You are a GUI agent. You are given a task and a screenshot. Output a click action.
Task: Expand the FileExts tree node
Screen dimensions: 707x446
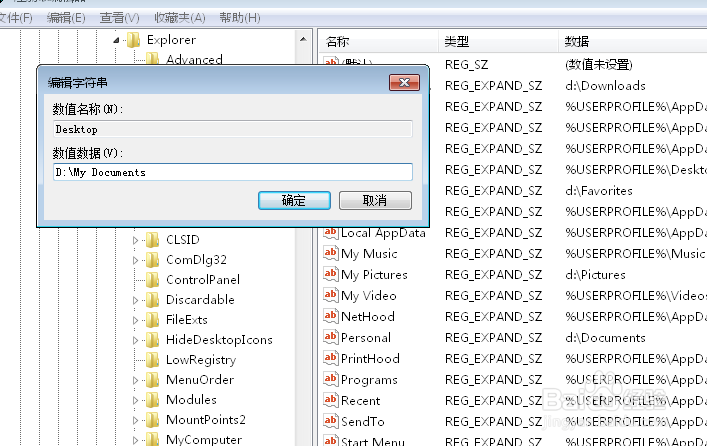[x=135, y=320]
